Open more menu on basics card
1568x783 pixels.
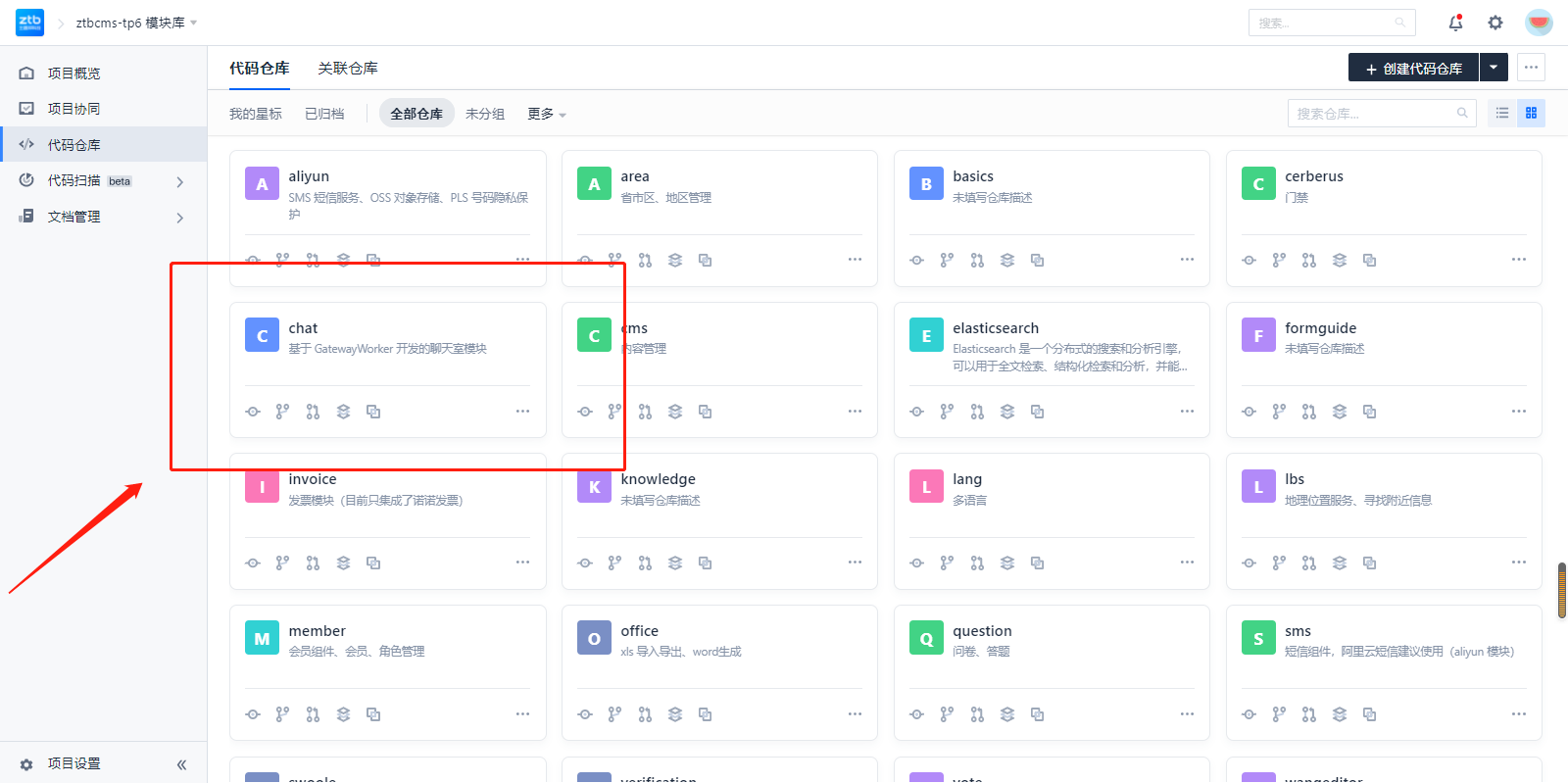click(x=1187, y=260)
